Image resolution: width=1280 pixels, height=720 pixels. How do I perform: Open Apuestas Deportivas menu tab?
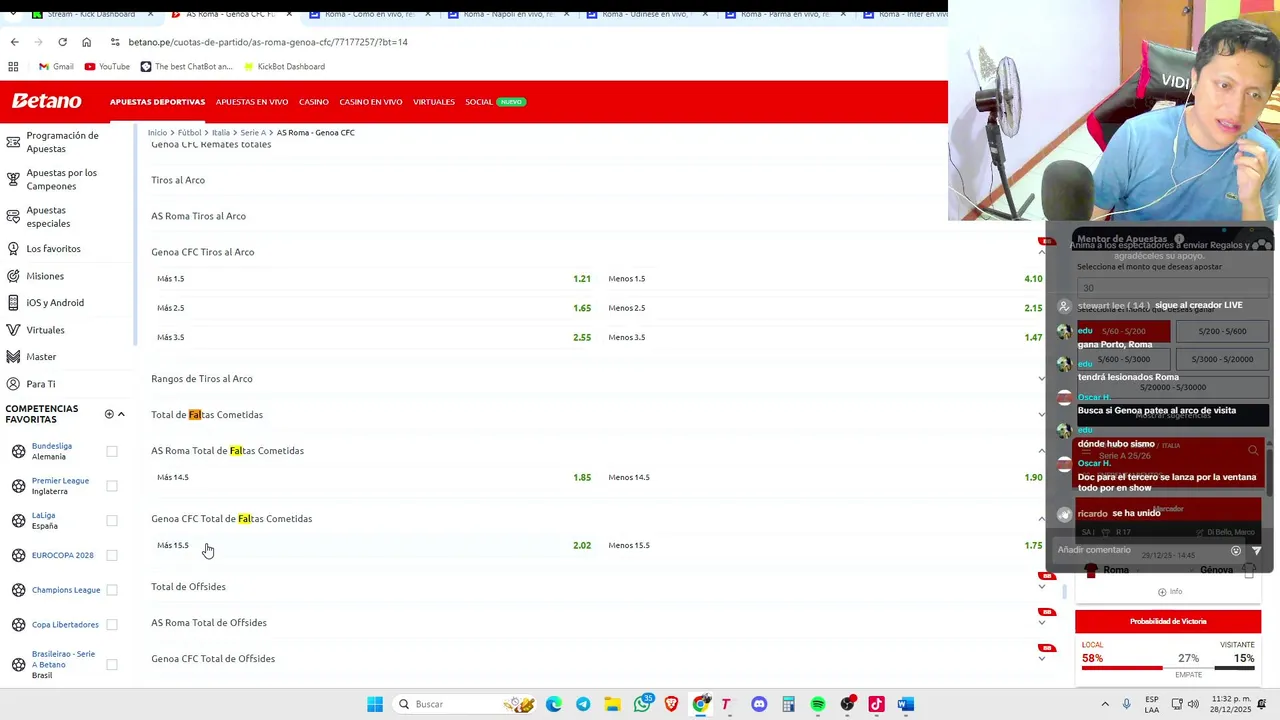(157, 102)
